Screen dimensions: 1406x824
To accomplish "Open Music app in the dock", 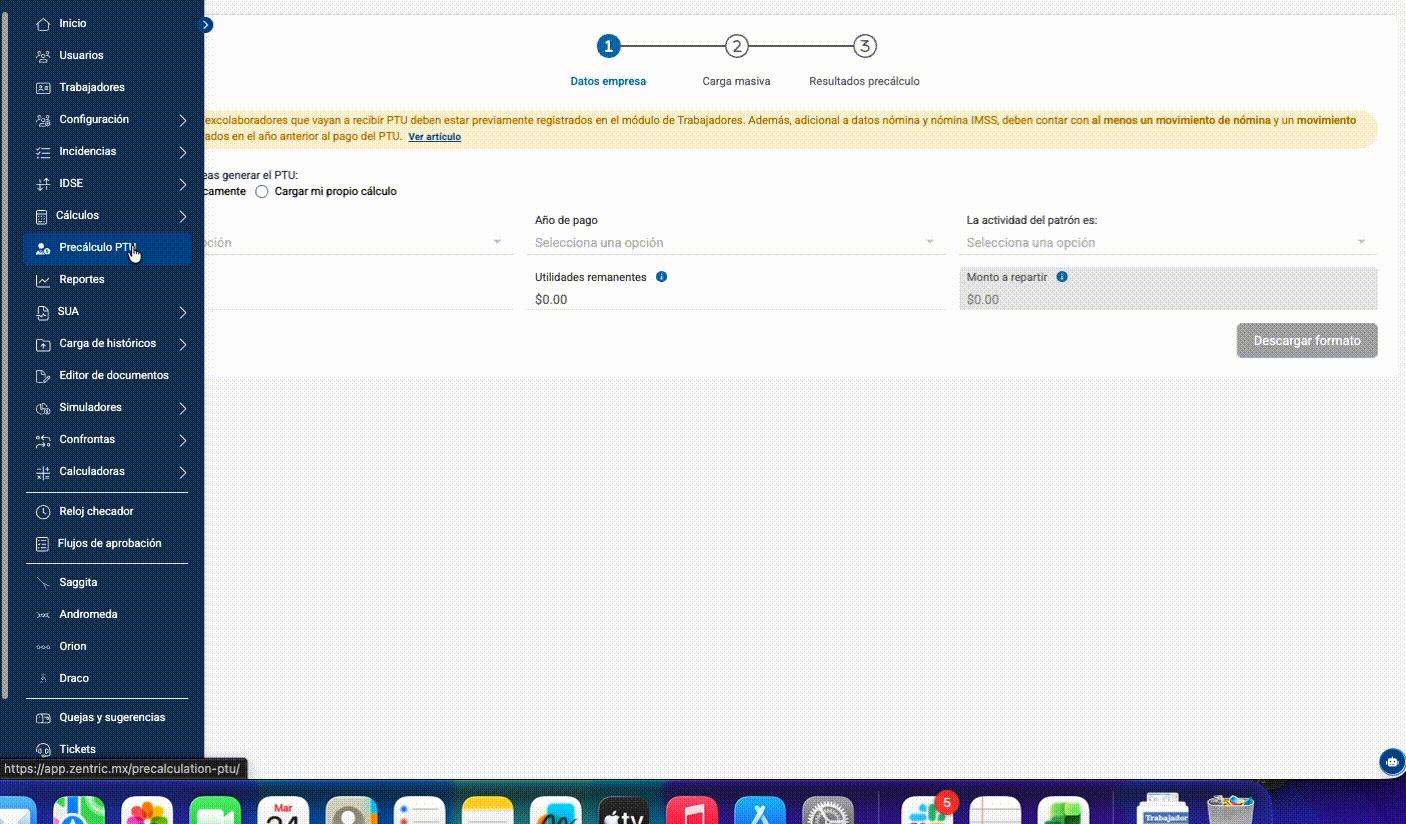I will point(692,811).
